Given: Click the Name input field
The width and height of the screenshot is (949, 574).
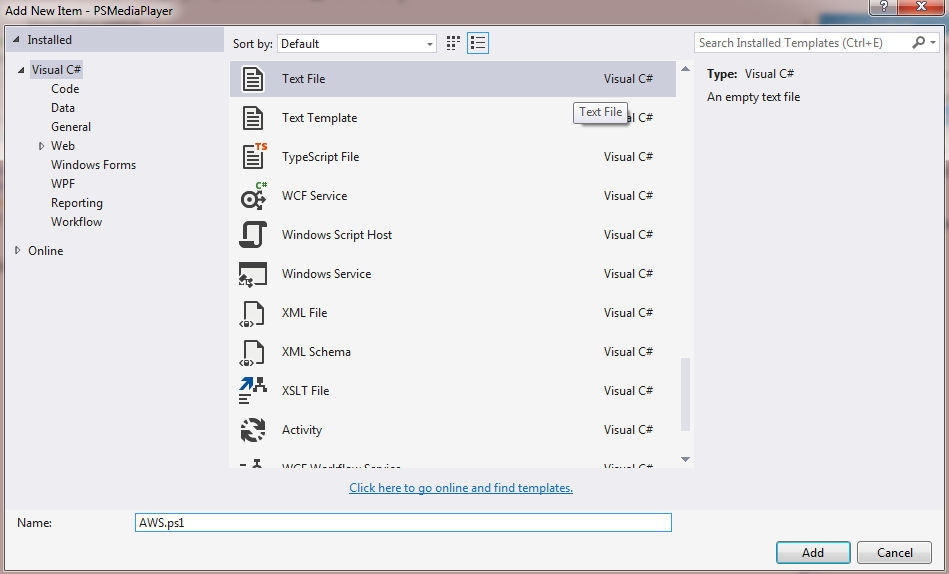Looking at the screenshot, I should click(402, 523).
